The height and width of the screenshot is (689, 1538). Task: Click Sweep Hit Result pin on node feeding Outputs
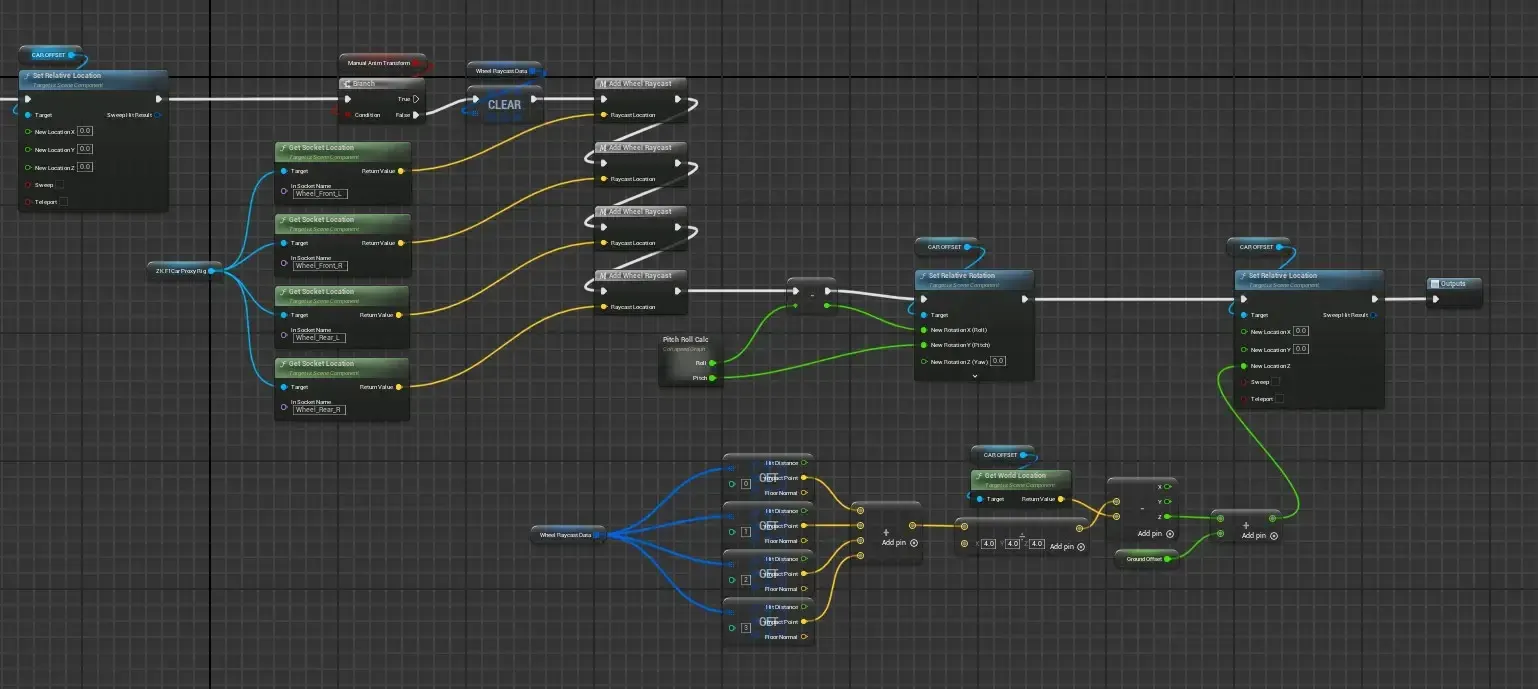click(x=1375, y=315)
